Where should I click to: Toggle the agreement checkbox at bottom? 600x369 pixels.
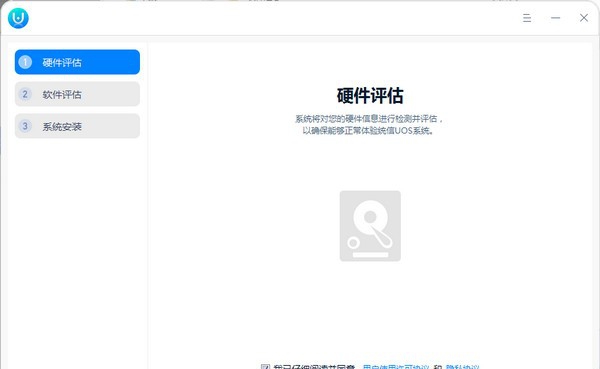pyautogui.click(x=265, y=367)
